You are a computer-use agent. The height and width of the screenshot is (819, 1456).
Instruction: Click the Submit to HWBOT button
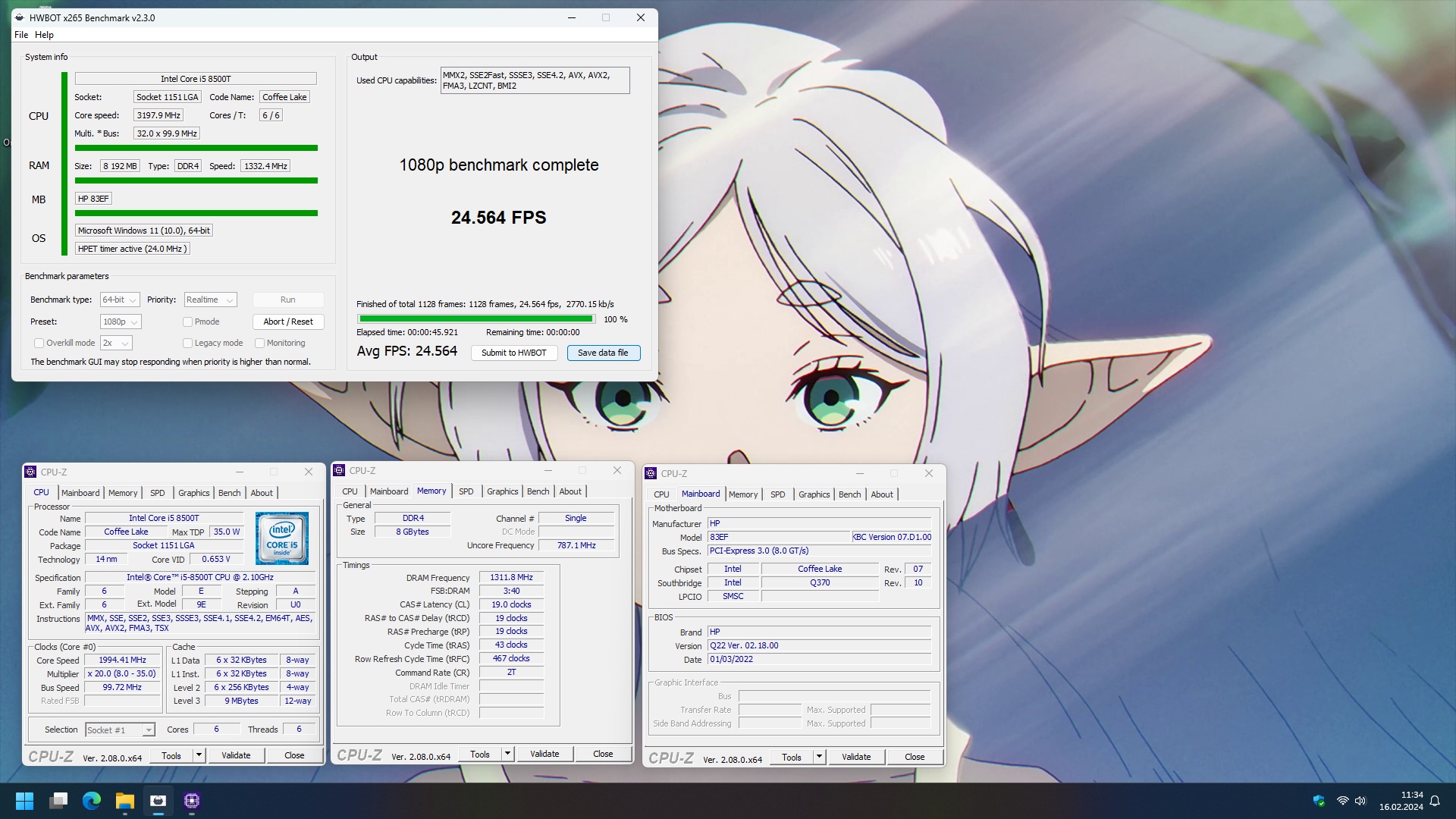(514, 353)
